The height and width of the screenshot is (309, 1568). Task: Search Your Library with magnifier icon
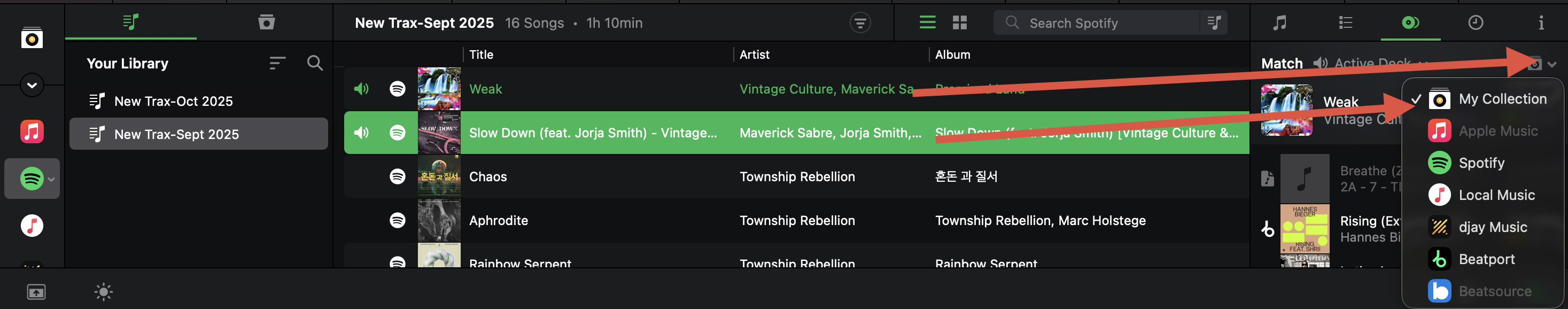[x=315, y=63]
